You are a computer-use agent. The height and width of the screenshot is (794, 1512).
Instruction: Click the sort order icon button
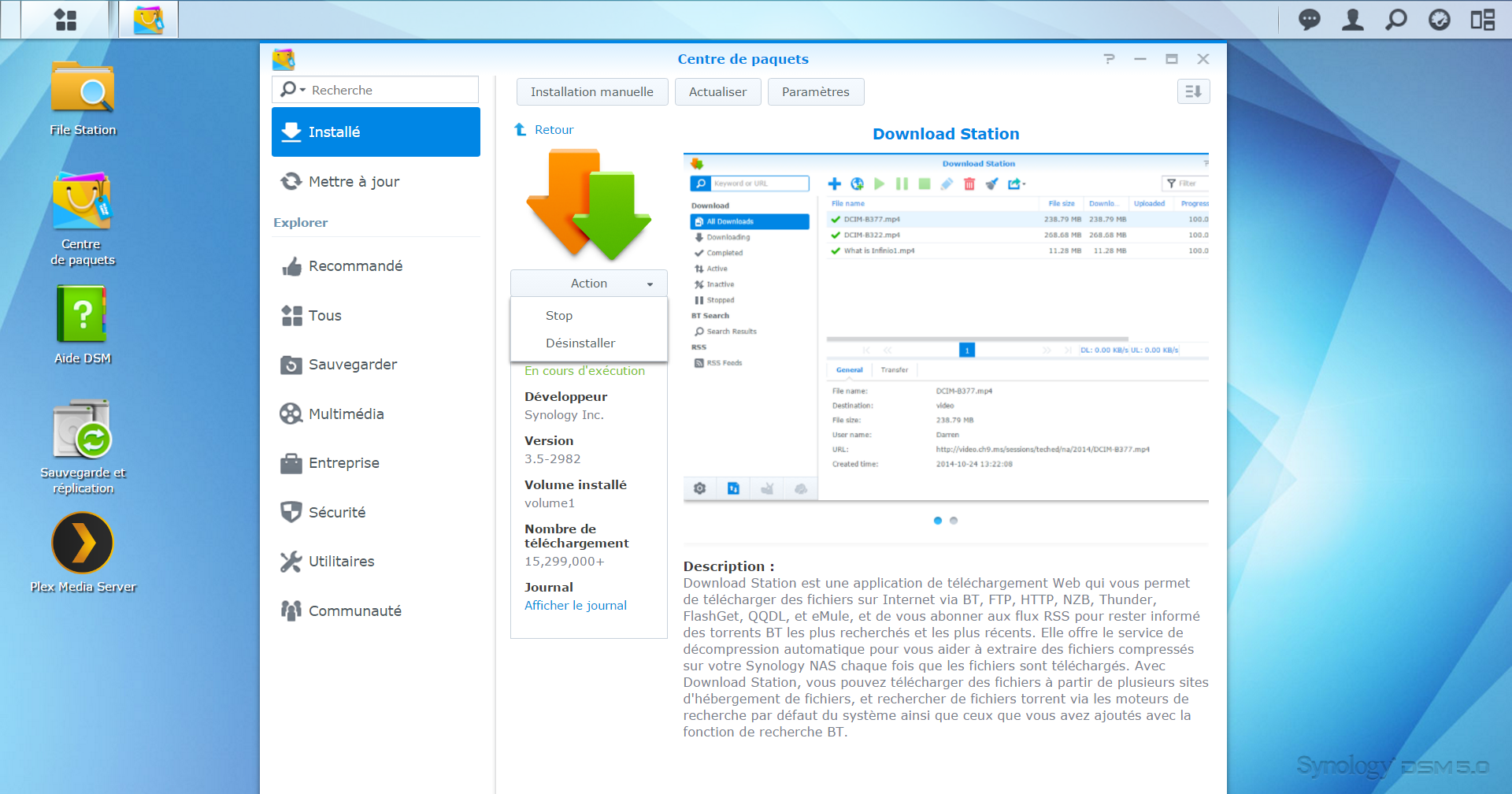pos(1193,91)
